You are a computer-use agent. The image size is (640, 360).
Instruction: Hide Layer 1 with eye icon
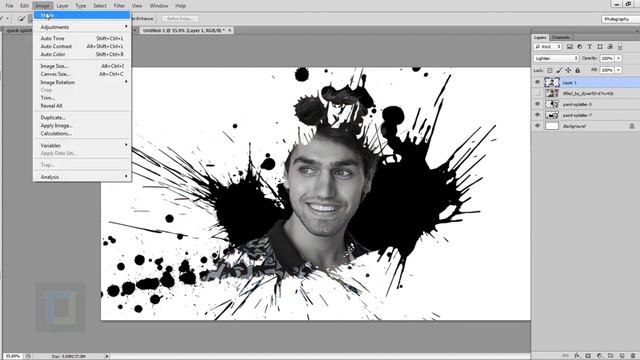pos(537,82)
